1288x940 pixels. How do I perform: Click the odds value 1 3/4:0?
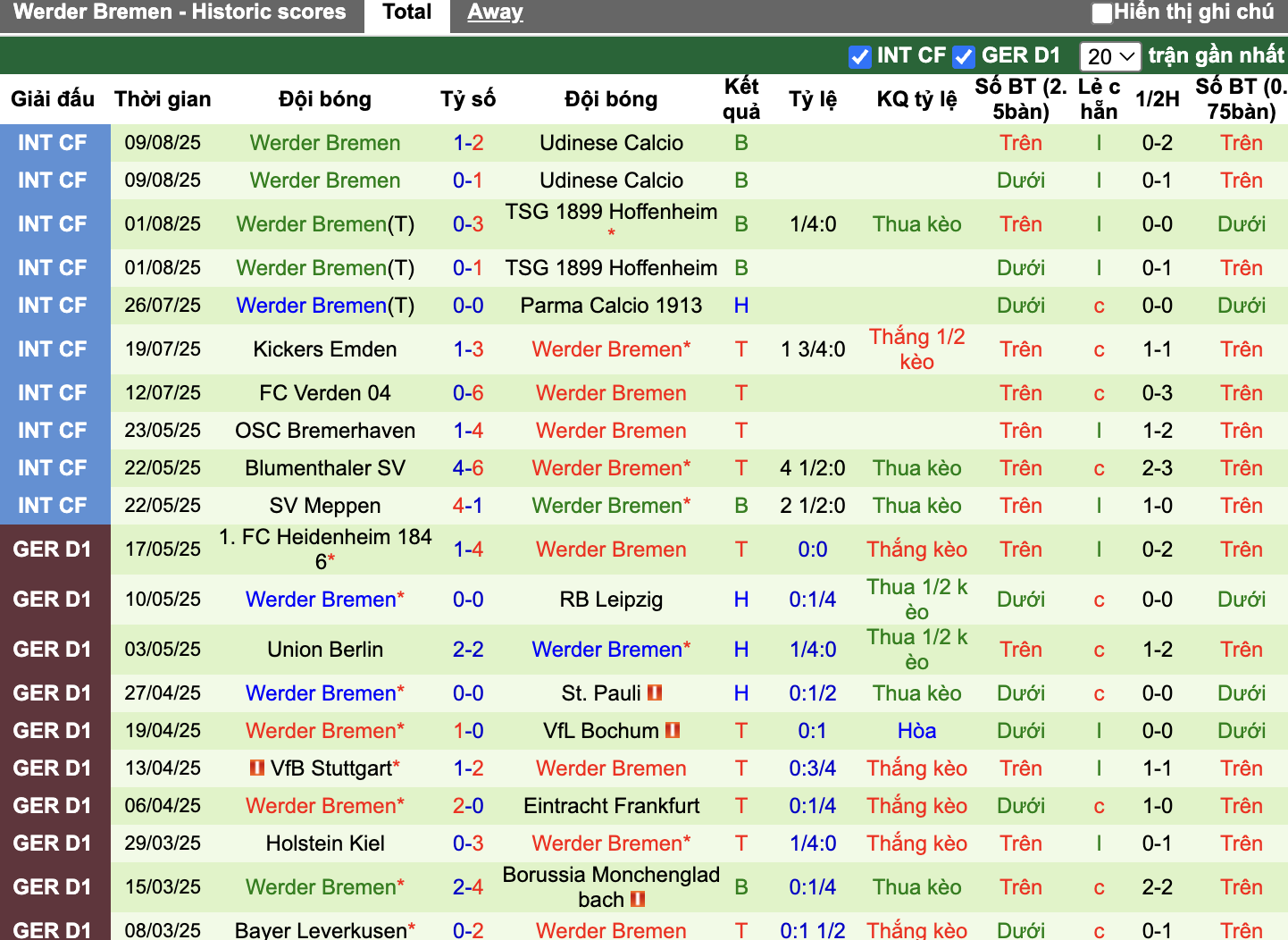[813, 349]
